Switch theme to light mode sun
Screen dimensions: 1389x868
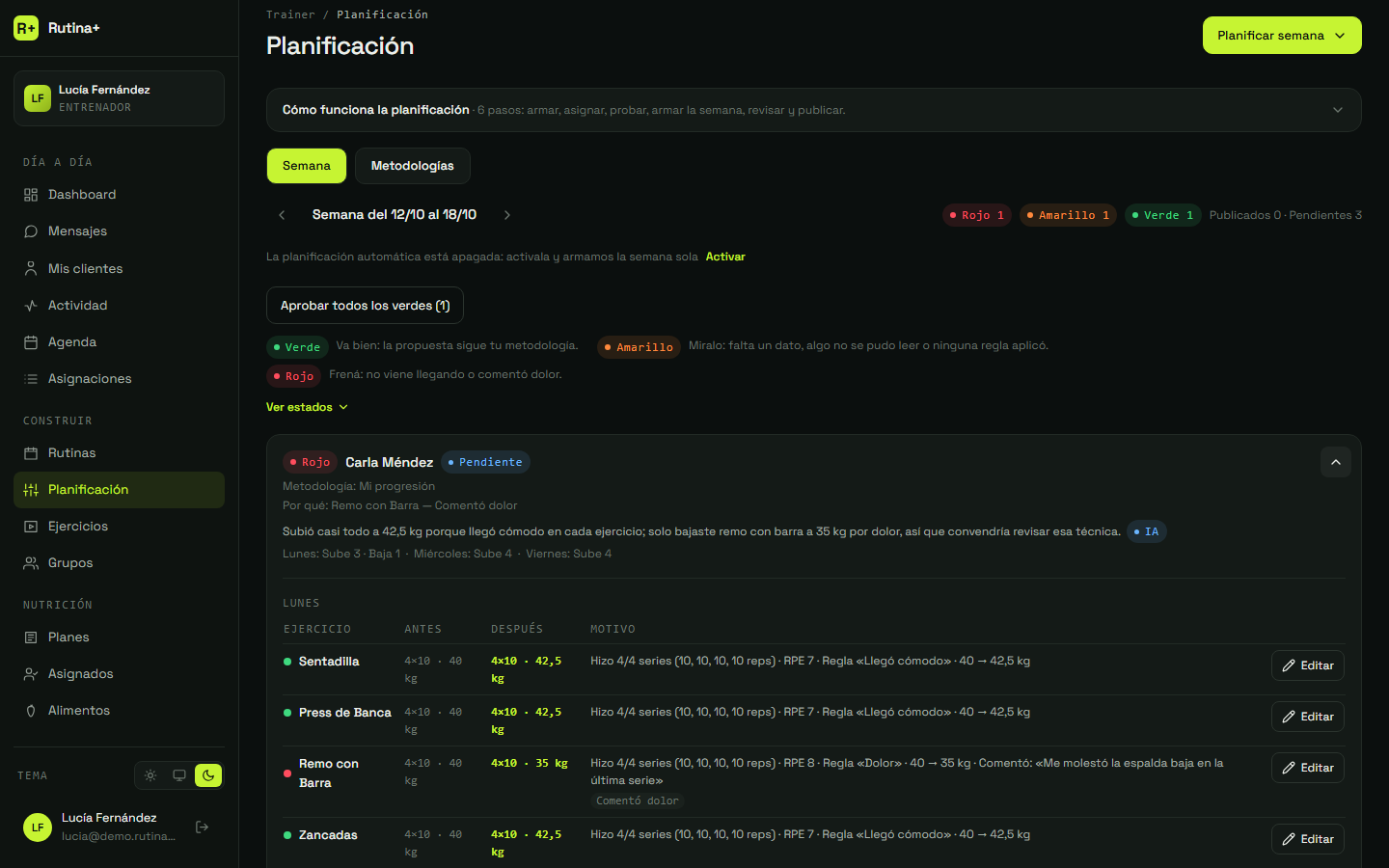point(150,775)
